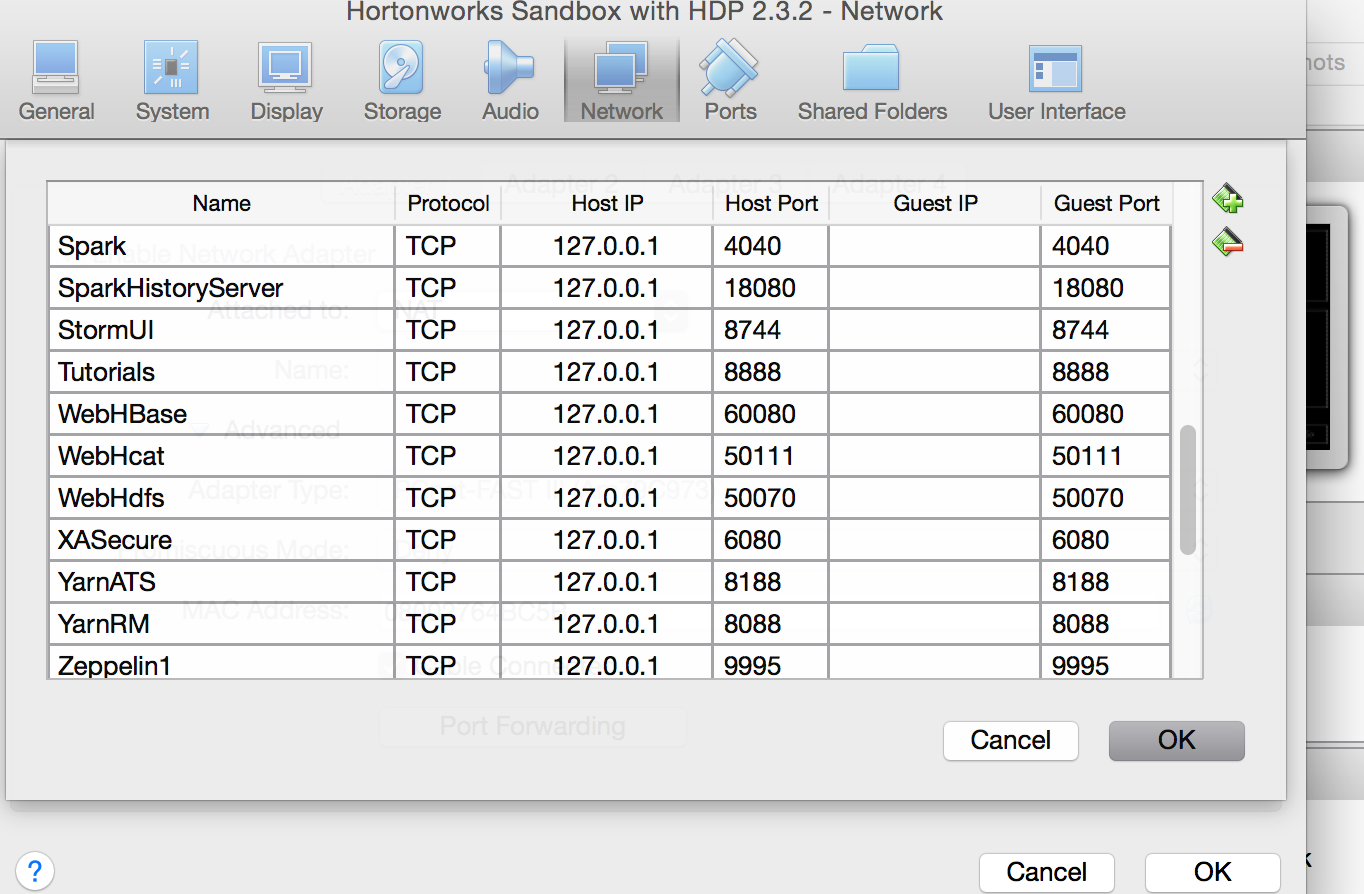Open the User Interface settings panel

(1056, 80)
